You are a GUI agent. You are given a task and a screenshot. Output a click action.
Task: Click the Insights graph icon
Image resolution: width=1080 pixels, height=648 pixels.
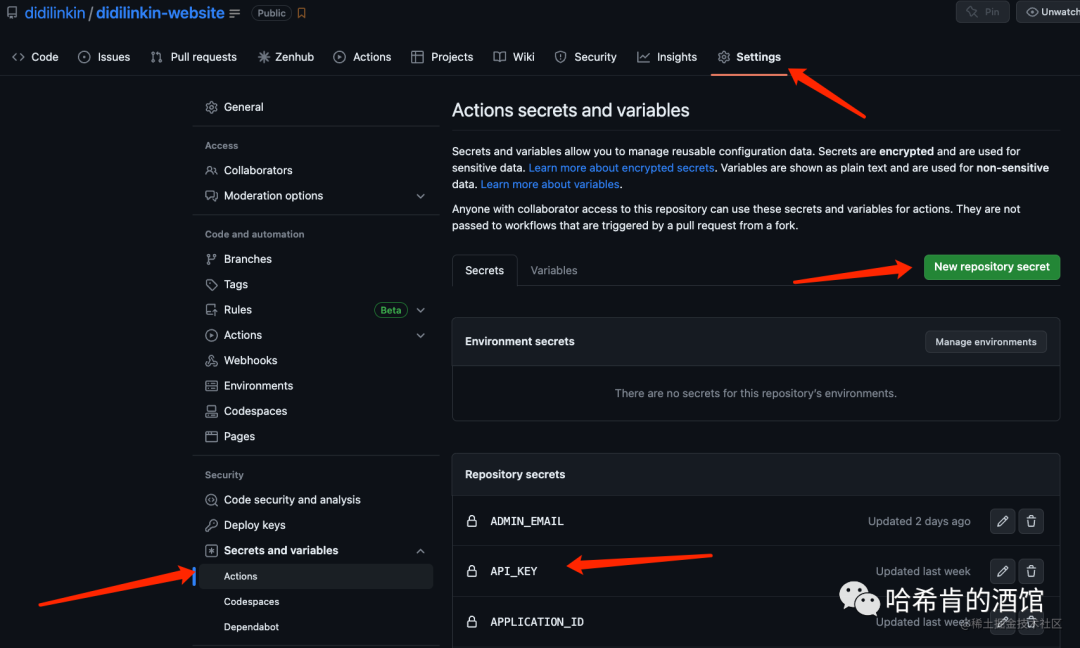pos(643,57)
